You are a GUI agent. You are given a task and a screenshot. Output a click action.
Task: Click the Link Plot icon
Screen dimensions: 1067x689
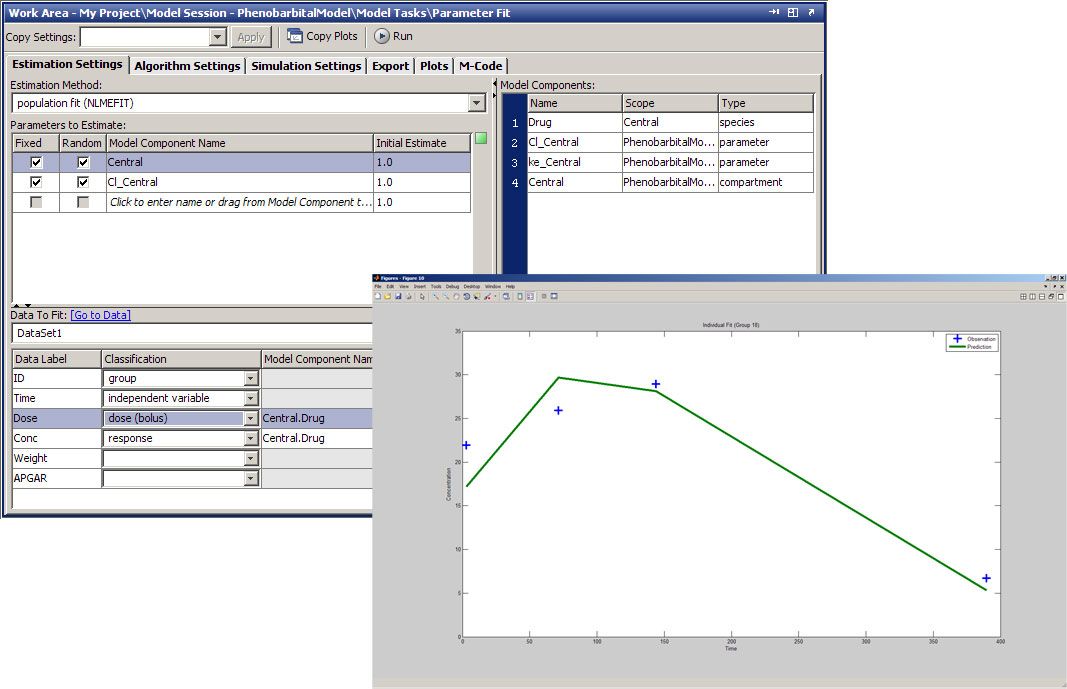coord(506,297)
